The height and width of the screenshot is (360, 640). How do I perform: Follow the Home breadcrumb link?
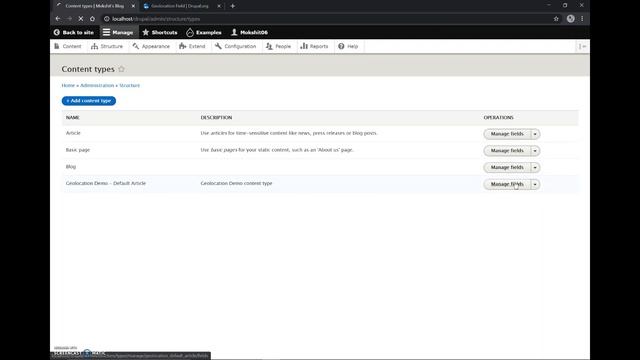(68, 85)
